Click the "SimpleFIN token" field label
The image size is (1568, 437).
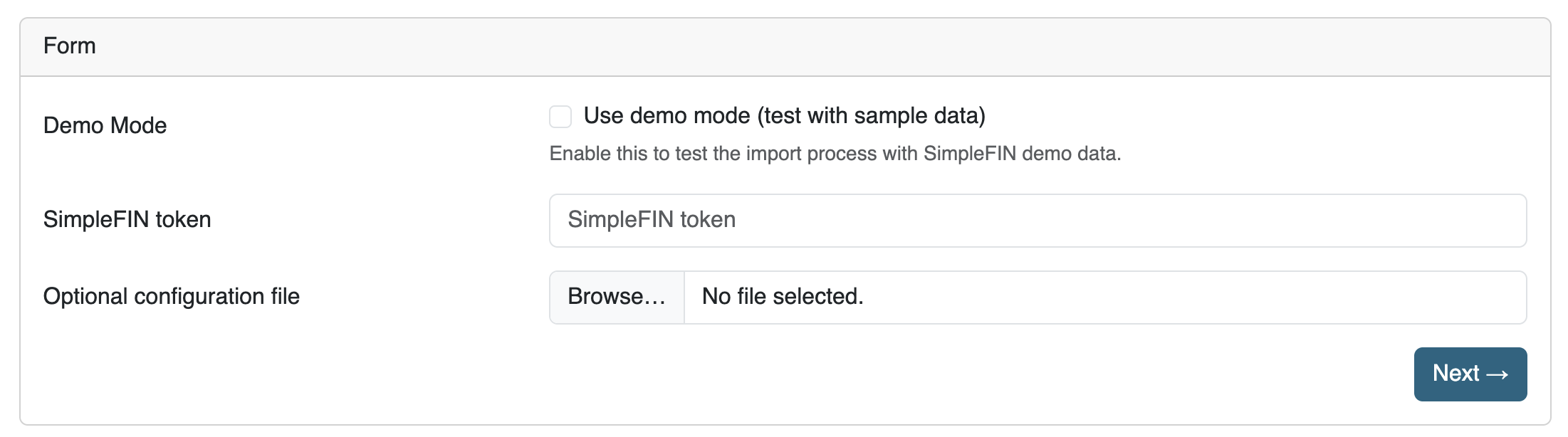[x=127, y=220]
